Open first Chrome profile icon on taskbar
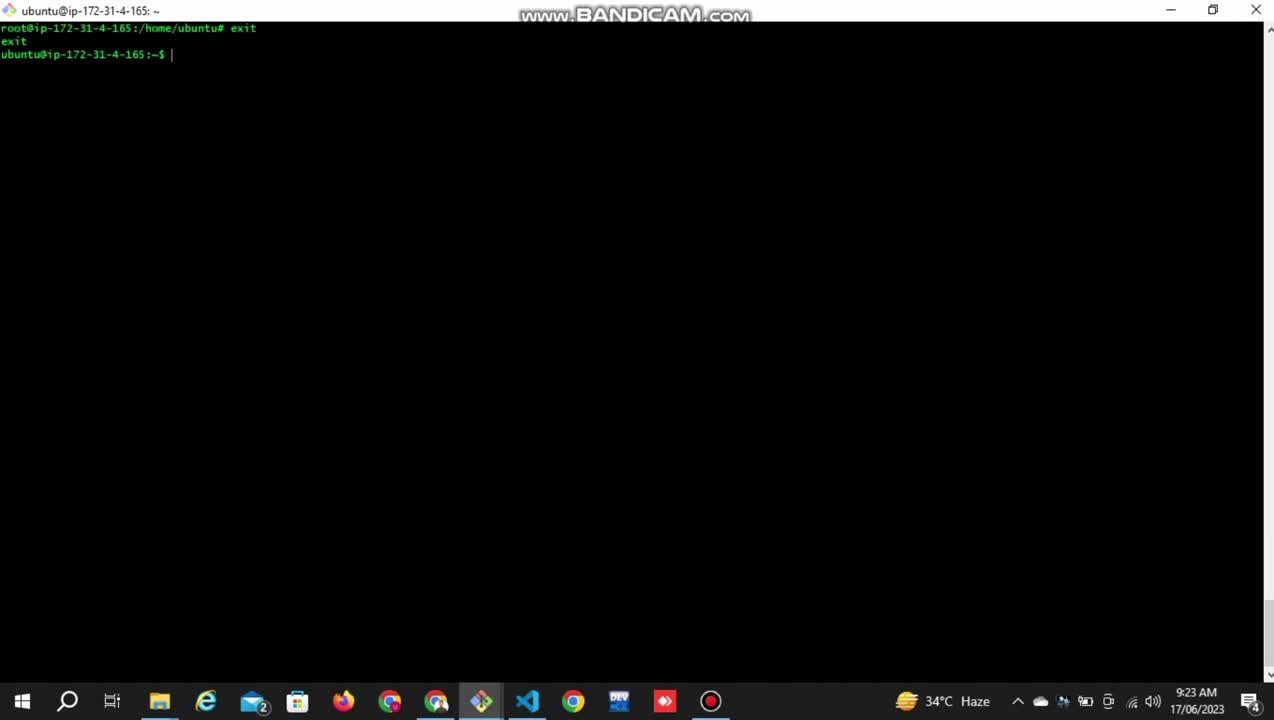Image resolution: width=1274 pixels, height=720 pixels. pos(390,701)
